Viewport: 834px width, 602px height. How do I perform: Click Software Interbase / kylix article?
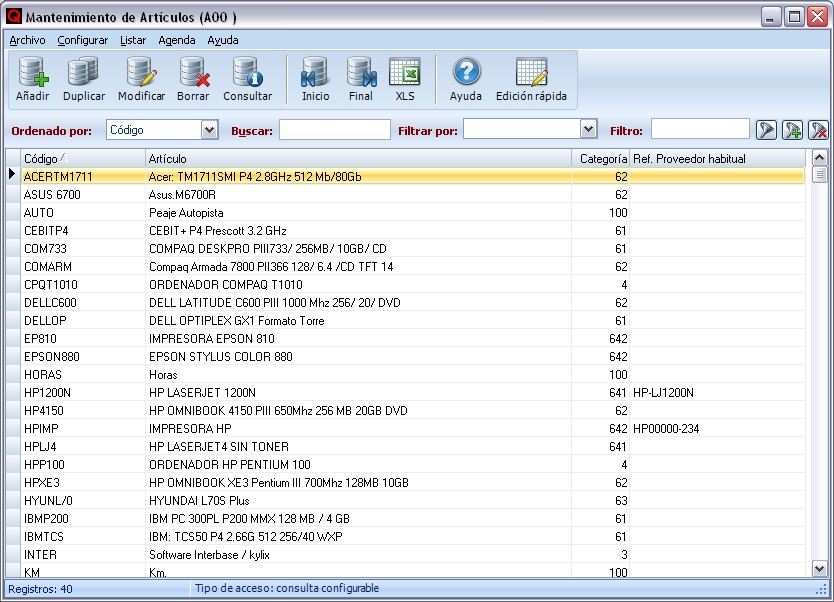click(209, 555)
